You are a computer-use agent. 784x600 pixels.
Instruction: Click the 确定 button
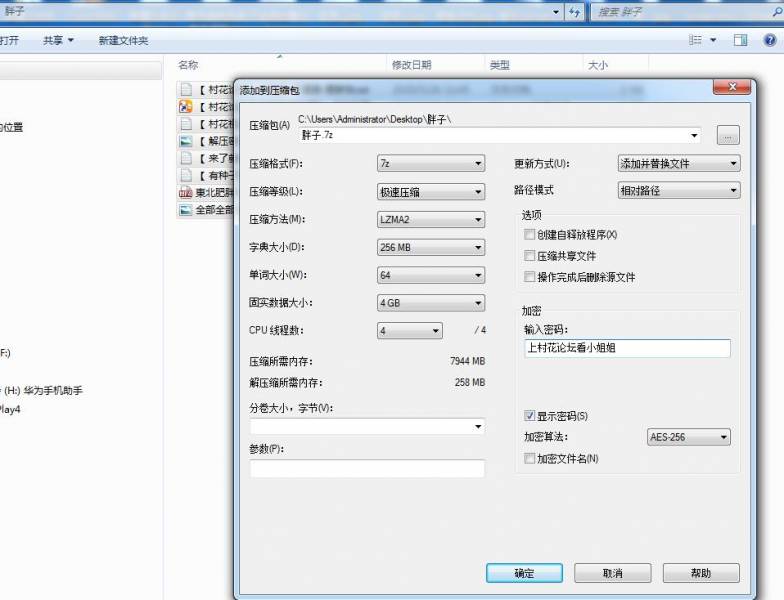tap(524, 573)
